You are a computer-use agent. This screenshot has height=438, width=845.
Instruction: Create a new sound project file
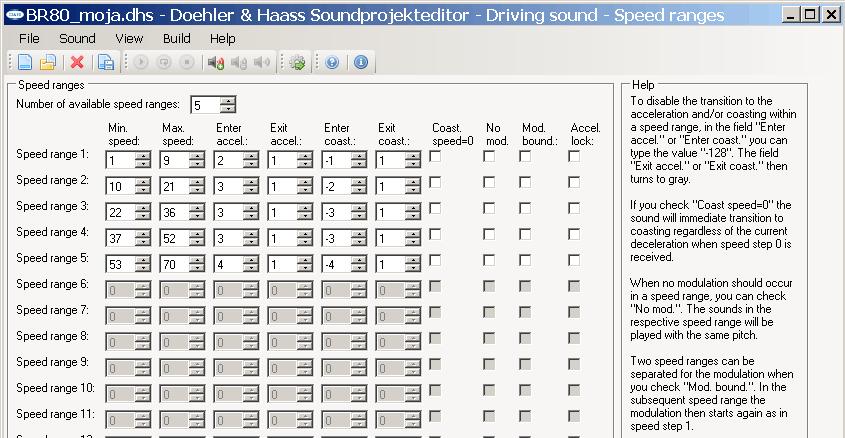click(25, 62)
